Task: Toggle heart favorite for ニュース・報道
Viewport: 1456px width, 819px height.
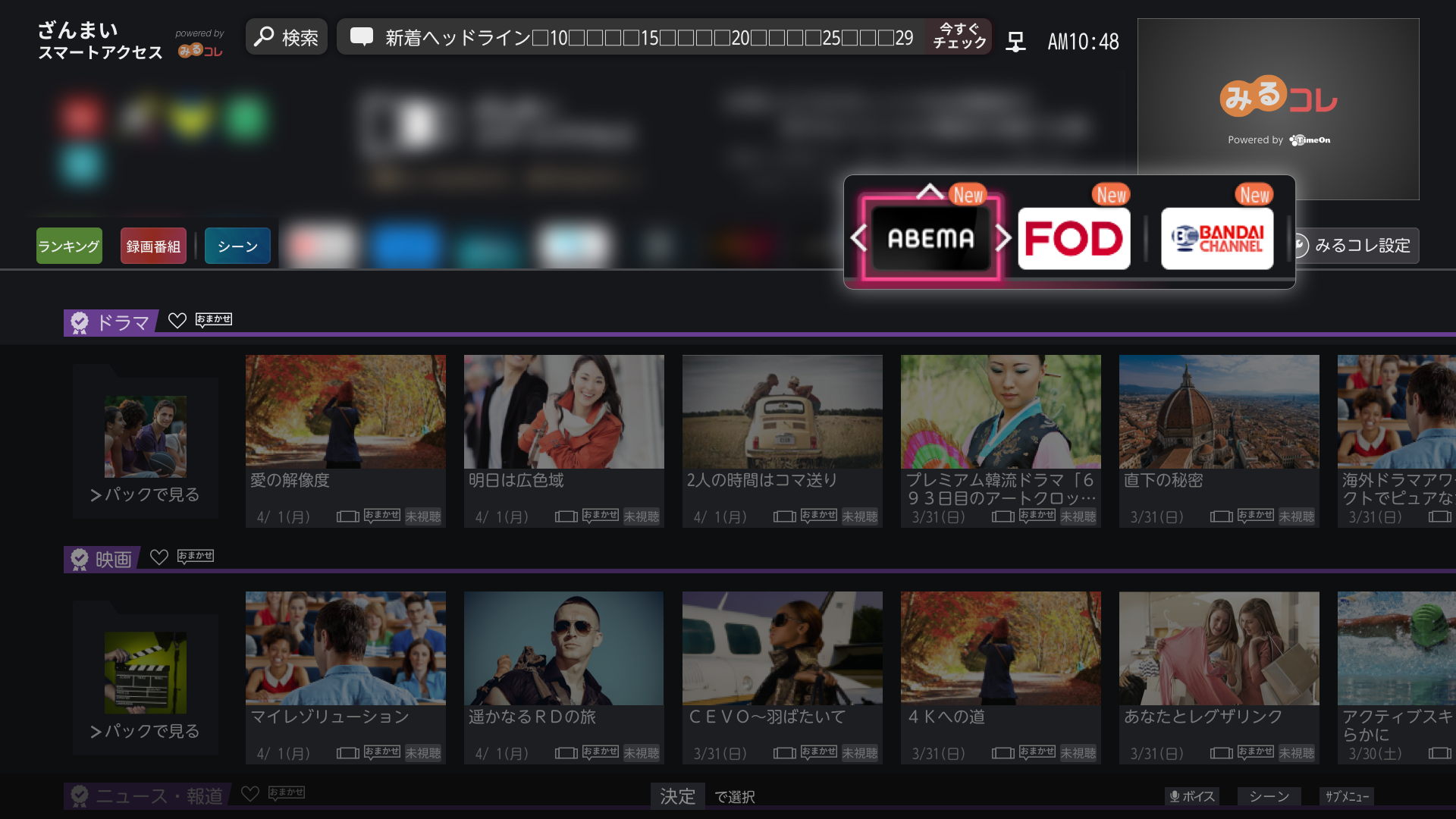Action: 249,794
